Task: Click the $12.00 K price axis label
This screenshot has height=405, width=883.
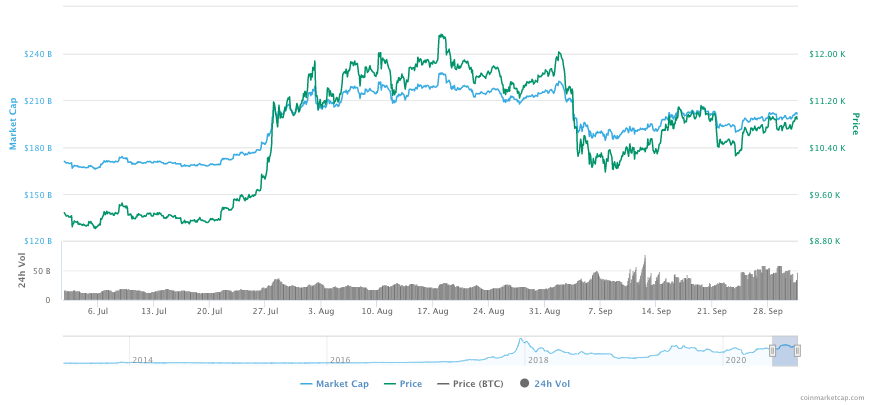Action: (x=826, y=54)
